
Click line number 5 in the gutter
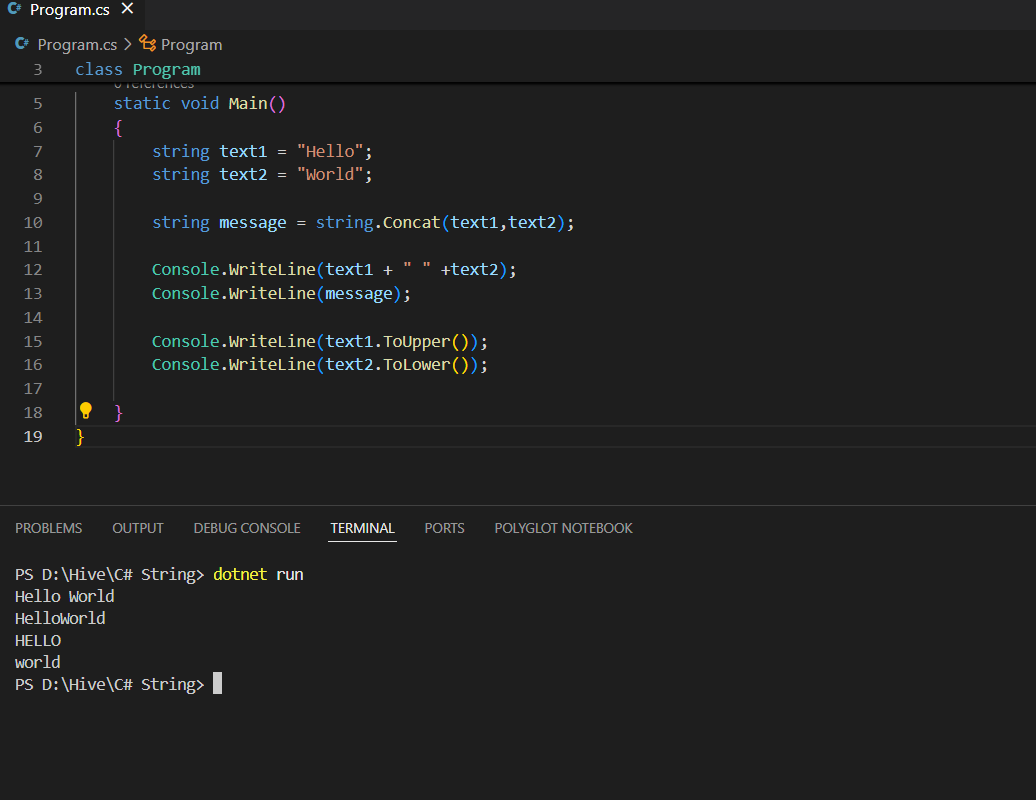point(38,104)
